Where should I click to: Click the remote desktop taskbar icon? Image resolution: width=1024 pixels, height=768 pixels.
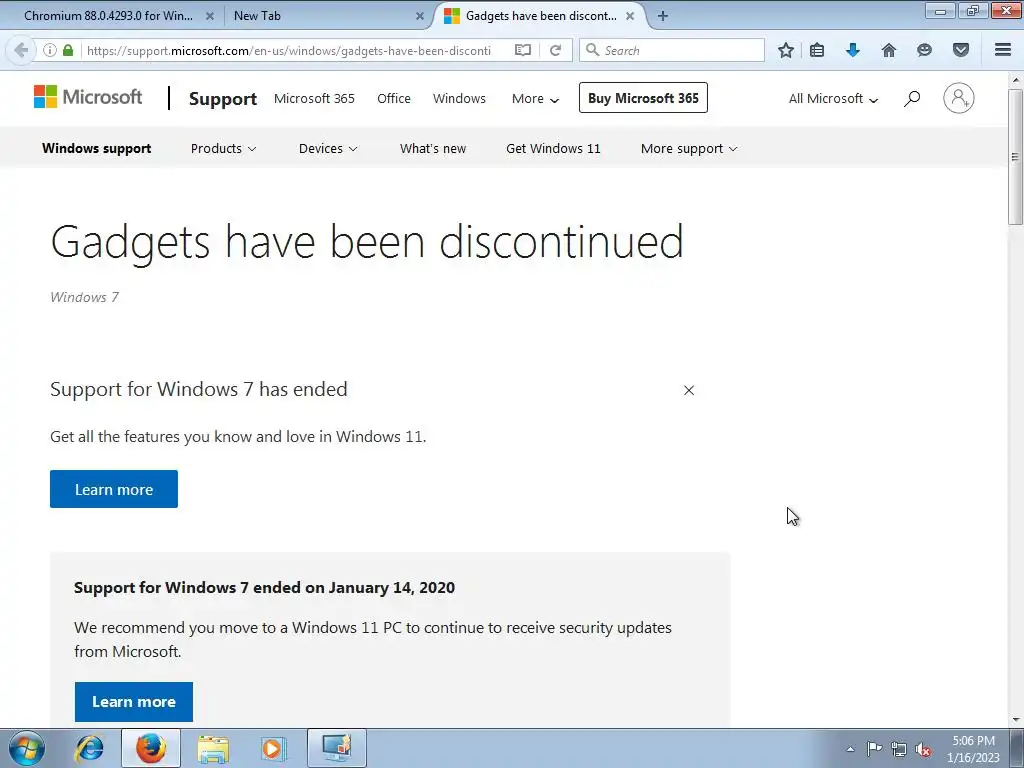[x=337, y=748]
